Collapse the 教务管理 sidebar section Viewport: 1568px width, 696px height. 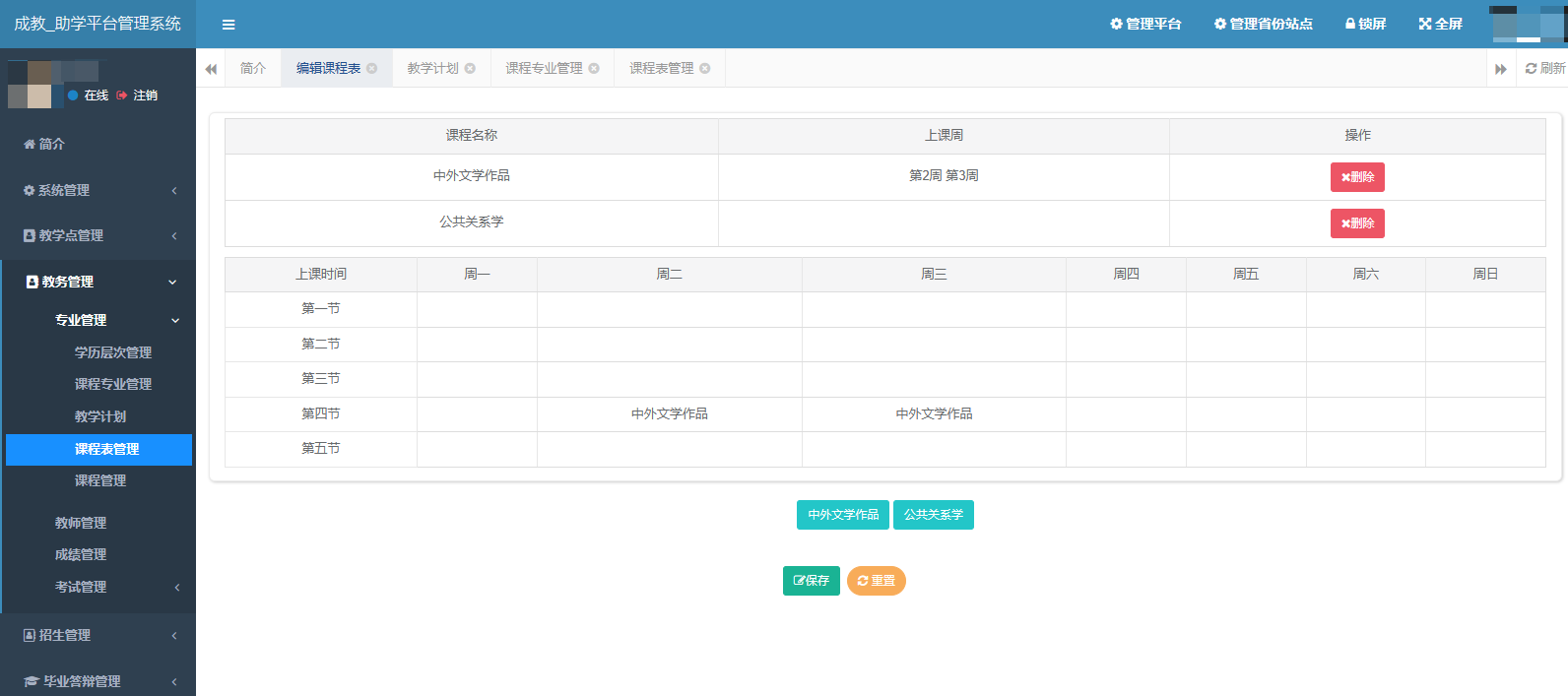98,282
